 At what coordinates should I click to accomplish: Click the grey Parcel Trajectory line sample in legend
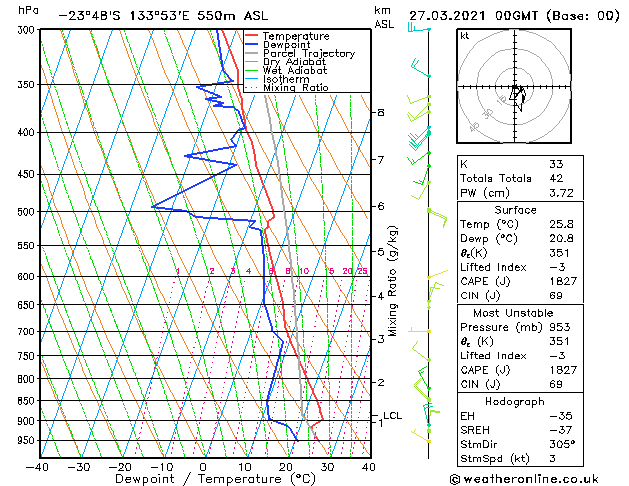[251, 53]
